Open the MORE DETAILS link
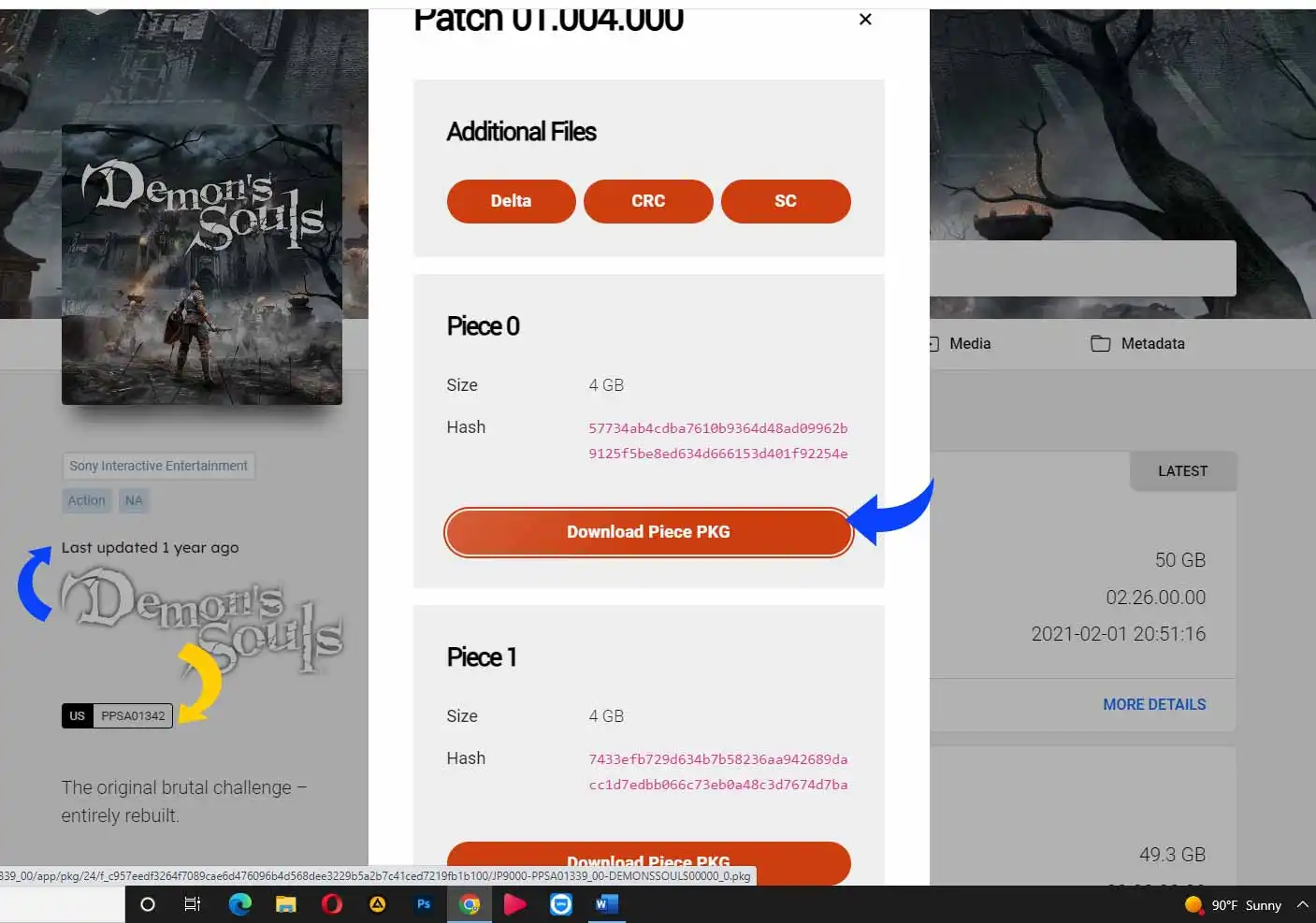The image size is (1316, 923). pos(1154,704)
